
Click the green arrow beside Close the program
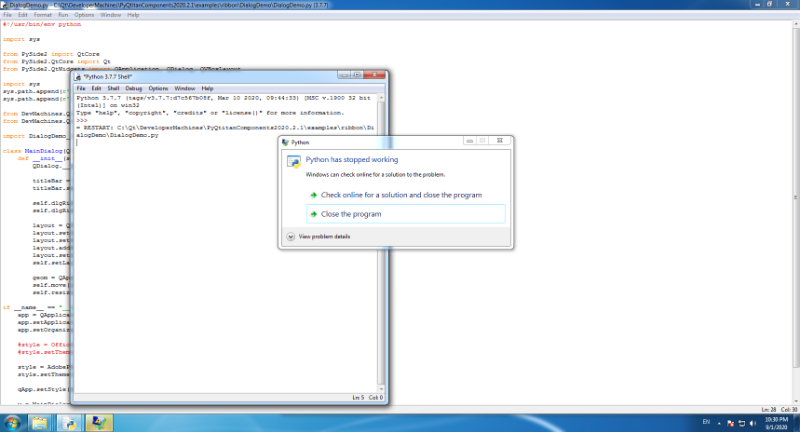313,214
